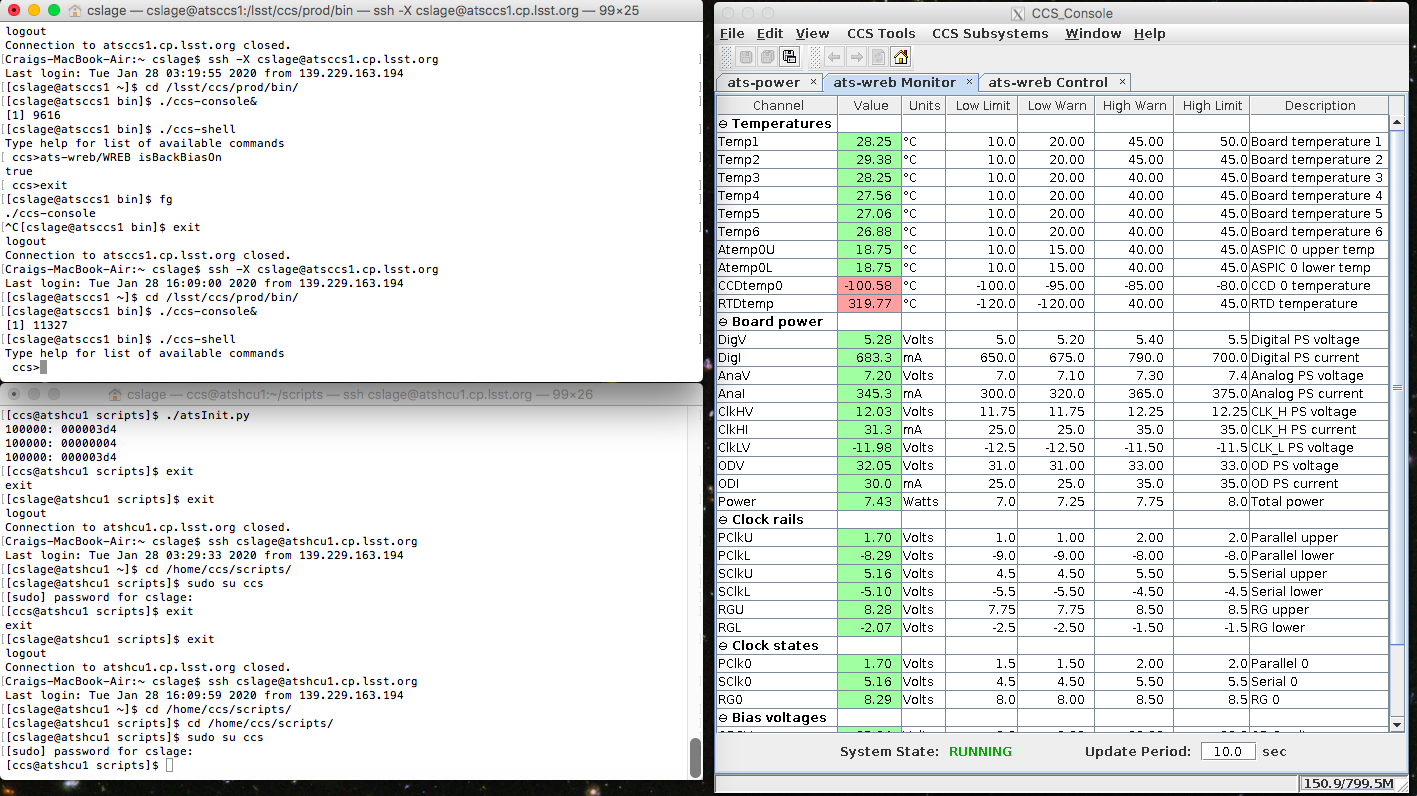
Task: Click the monitor table vertical scrollbar thumb
Action: pos(1397,385)
